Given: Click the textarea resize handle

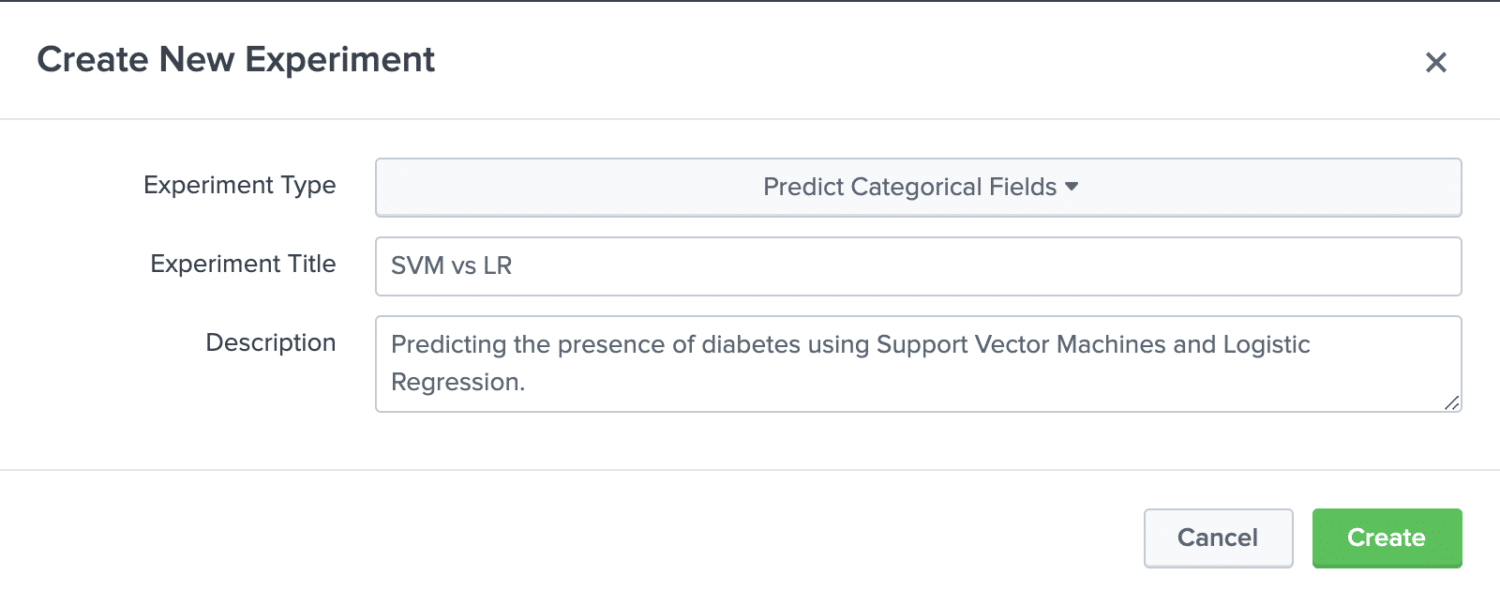Looking at the screenshot, I should (1452, 404).
